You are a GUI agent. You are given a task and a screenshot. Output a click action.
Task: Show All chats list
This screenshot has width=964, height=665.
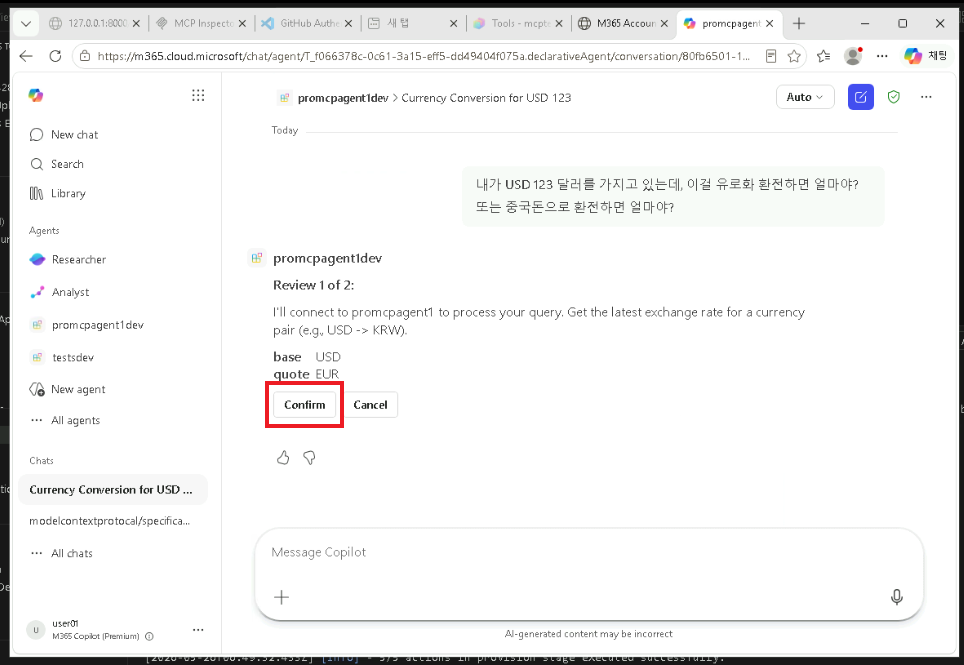(61, 553)
